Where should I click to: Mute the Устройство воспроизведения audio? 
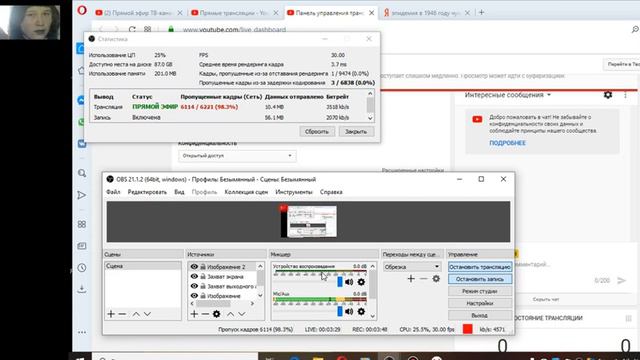[x=349, y=282]
